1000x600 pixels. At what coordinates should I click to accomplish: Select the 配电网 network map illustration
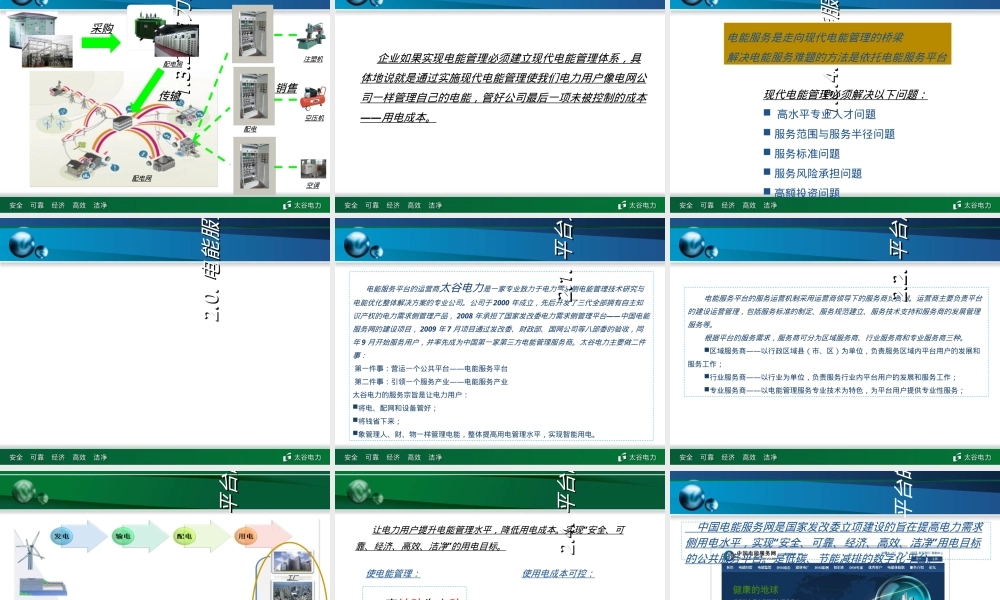pos(123,128)
